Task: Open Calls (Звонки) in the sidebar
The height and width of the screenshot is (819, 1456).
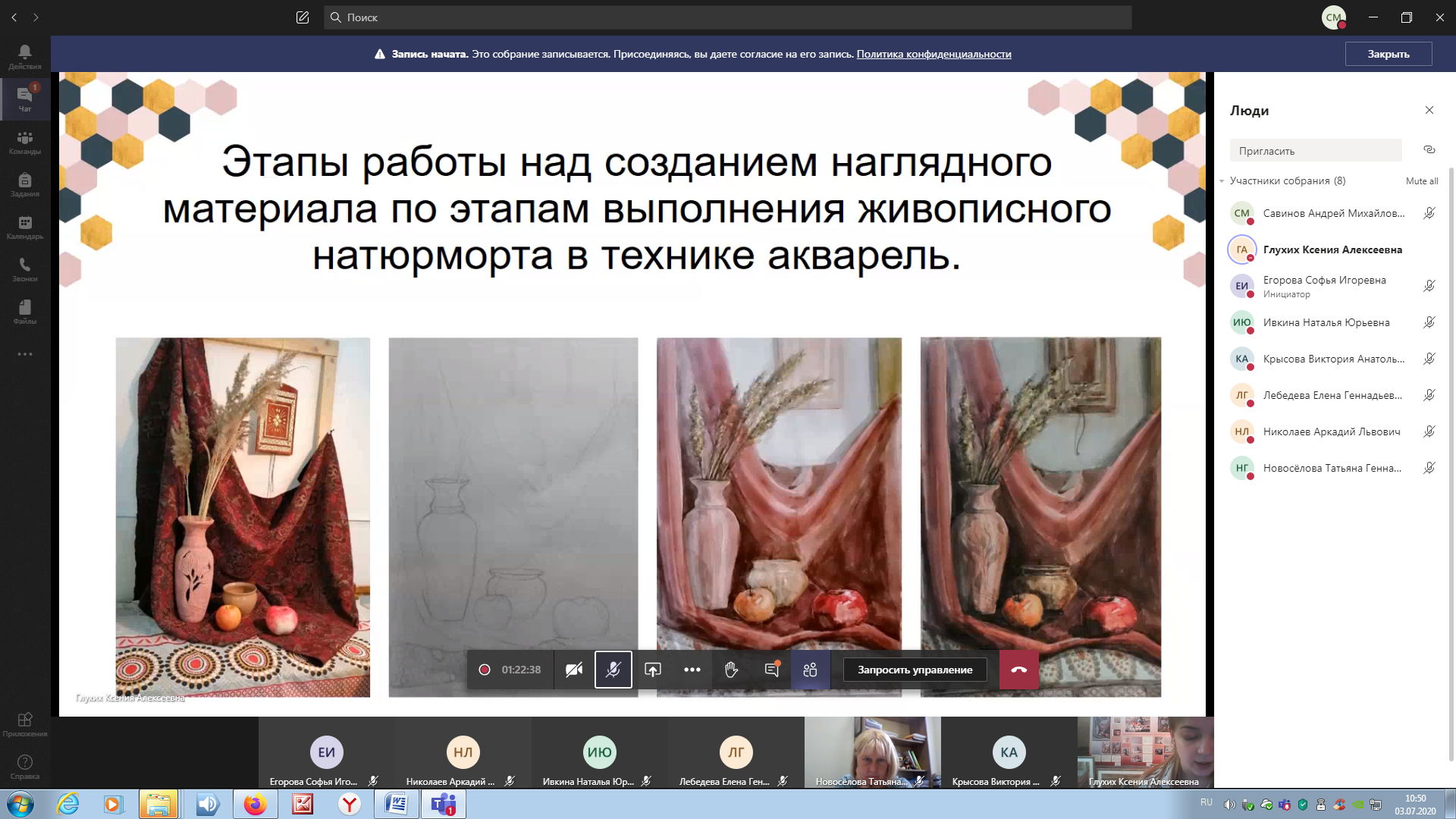Action: (25, 269)
